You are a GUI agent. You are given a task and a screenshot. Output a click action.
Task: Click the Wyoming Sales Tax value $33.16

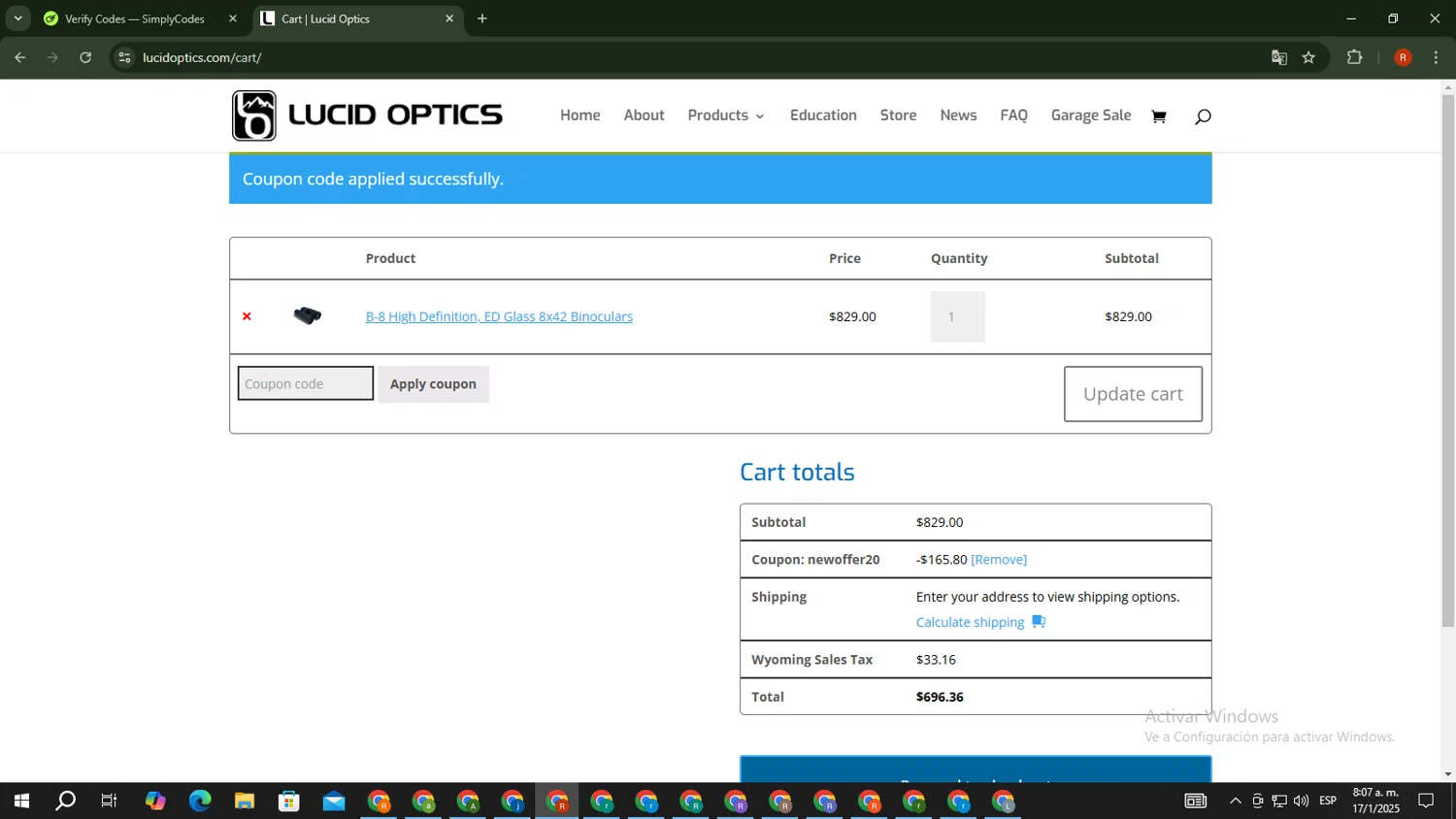click(936, 660)
